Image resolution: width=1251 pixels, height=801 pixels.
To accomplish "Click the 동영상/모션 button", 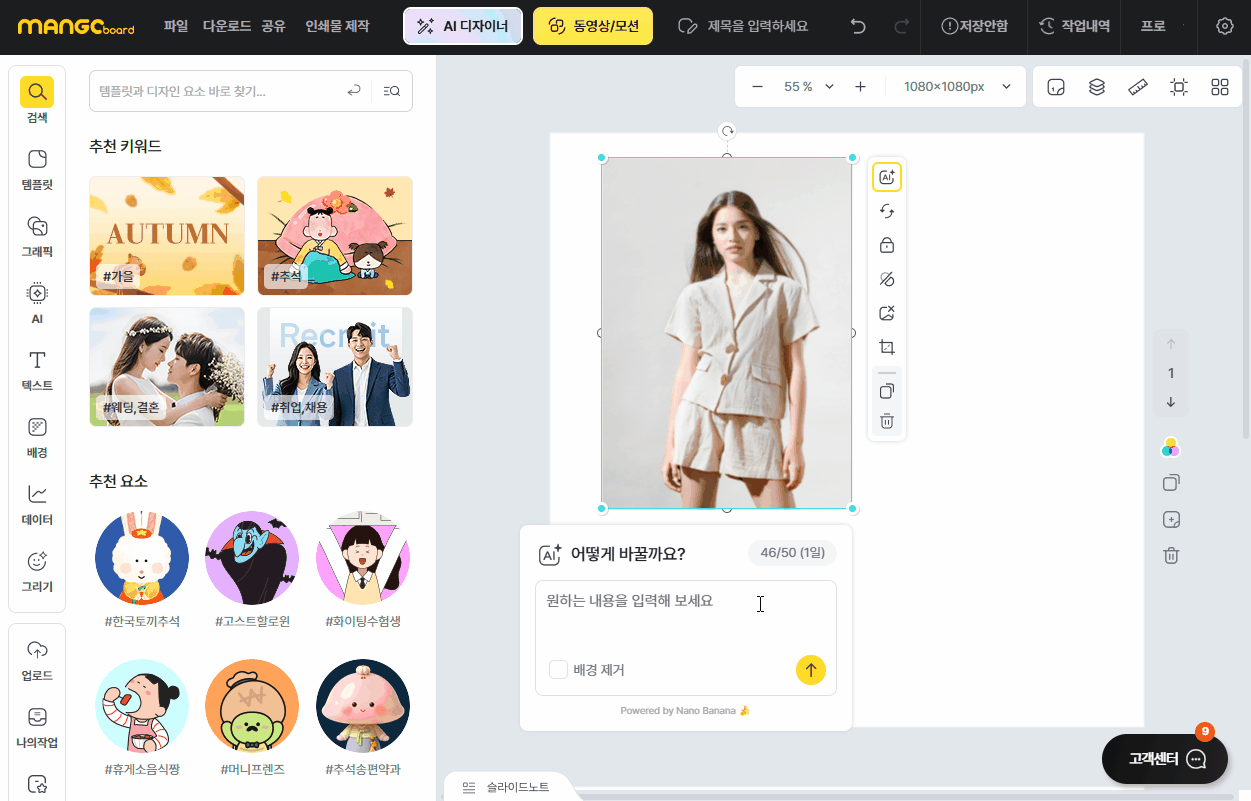I will pos(592,26).
